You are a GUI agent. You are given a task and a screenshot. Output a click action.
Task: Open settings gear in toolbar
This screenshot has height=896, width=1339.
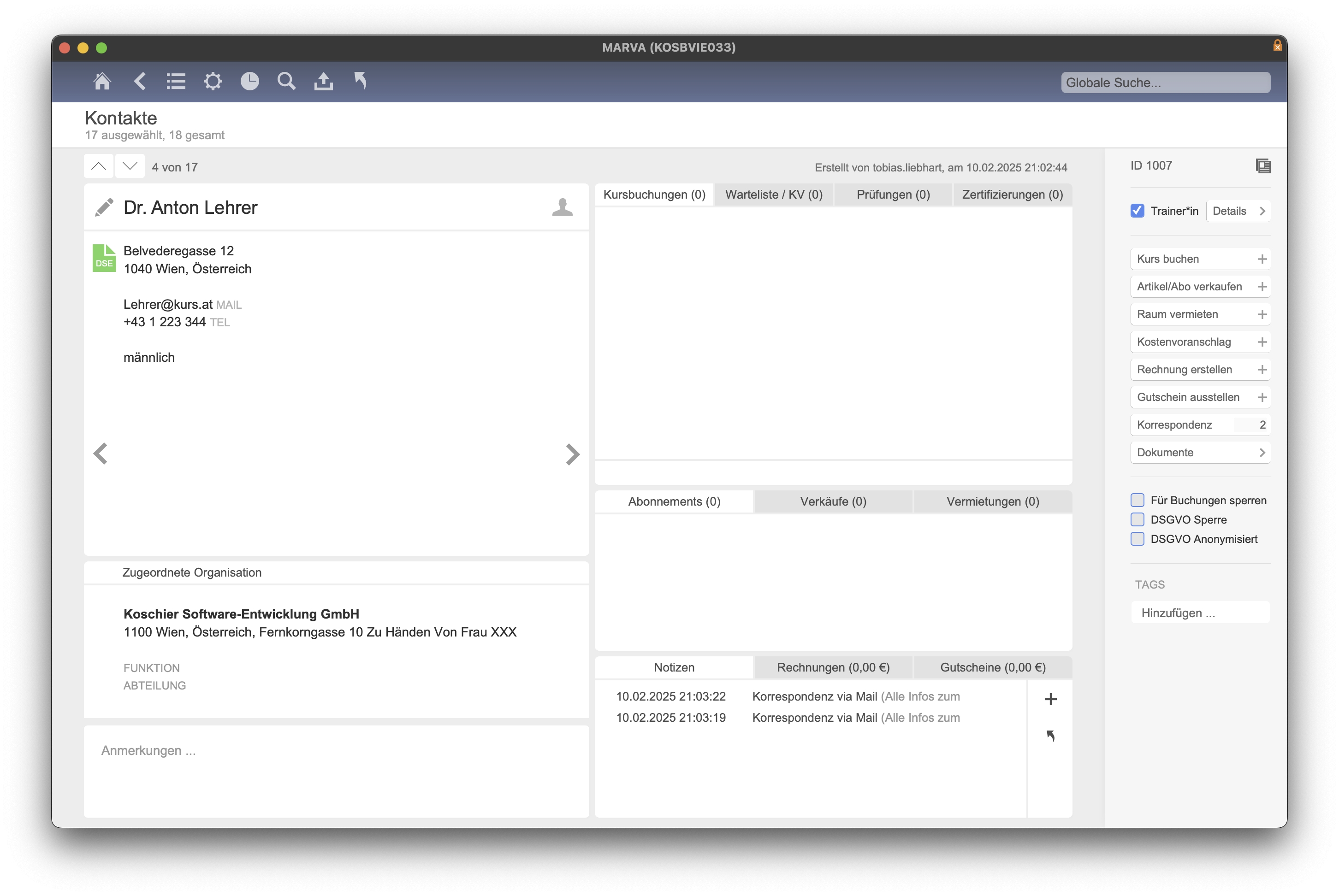[x=213, y=82]
